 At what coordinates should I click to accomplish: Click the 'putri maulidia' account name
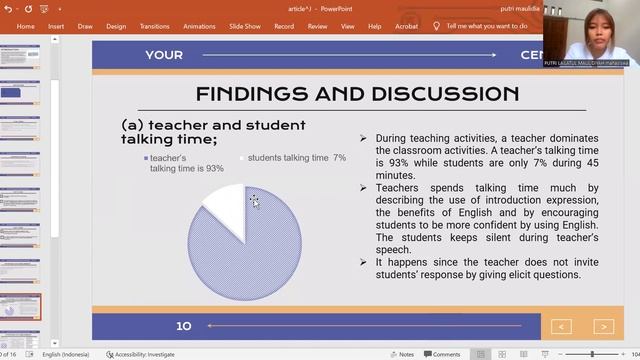[x=520, y=9]
